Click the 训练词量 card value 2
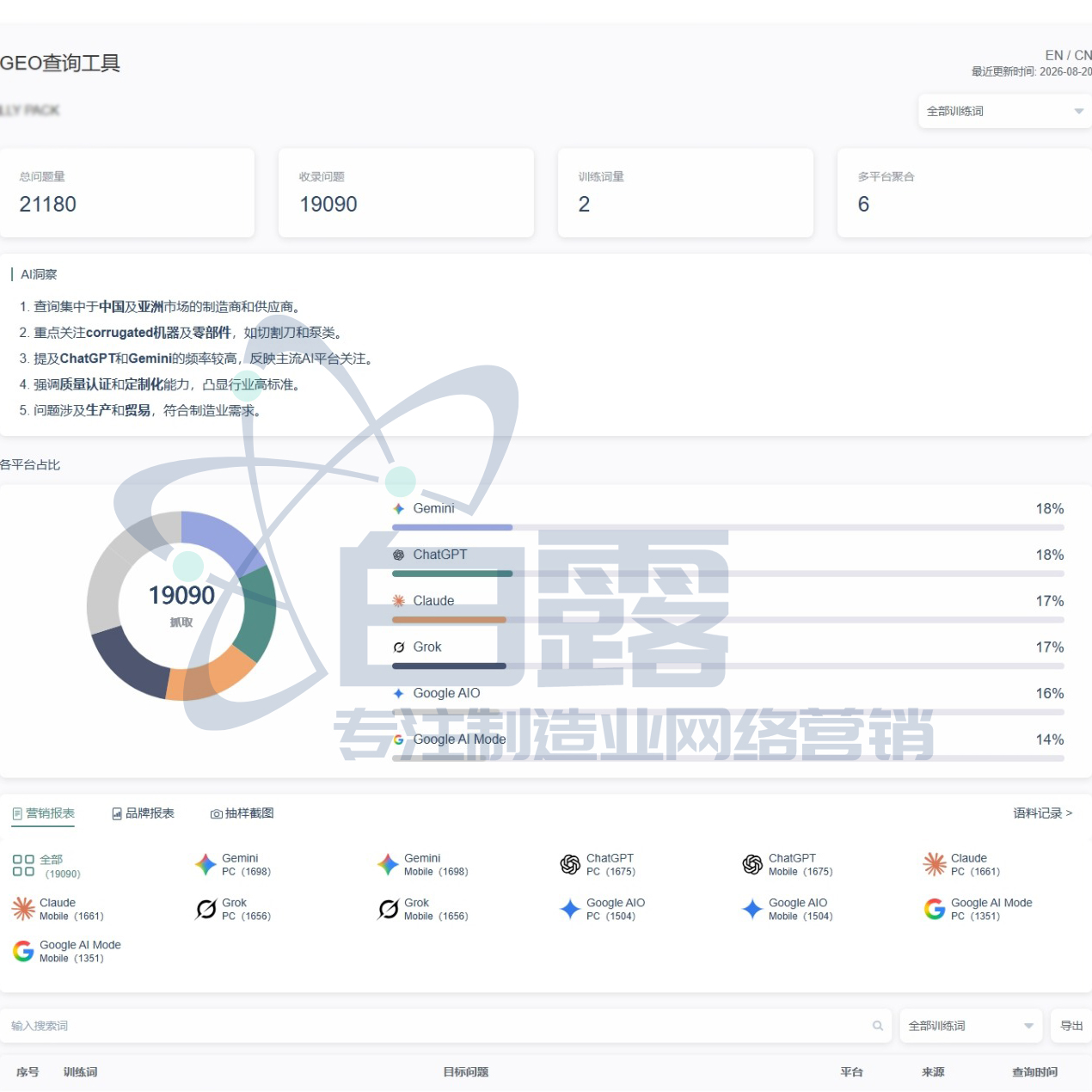The width and height of the screenshot is (1092, 1092). pyautogui.click(x=585, y=204)
